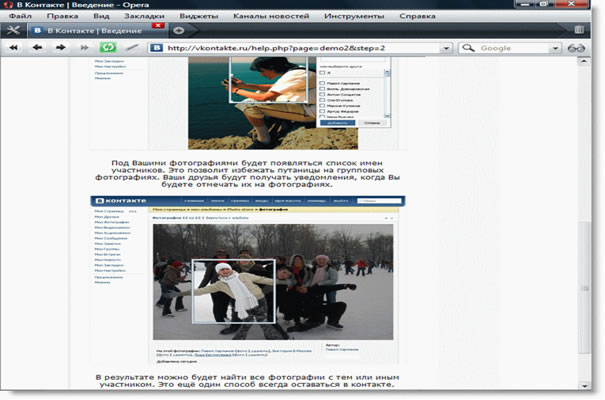Viewport: 605px width, 400px height.
Task: Open the closed tabs trash icon
Action: point(577,30)
